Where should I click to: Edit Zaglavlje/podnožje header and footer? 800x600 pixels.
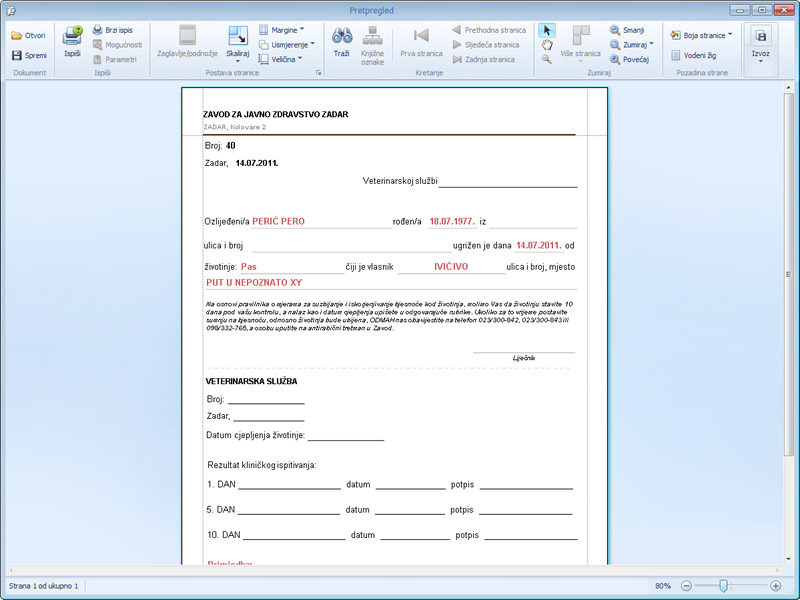click(x=187, y=41)
